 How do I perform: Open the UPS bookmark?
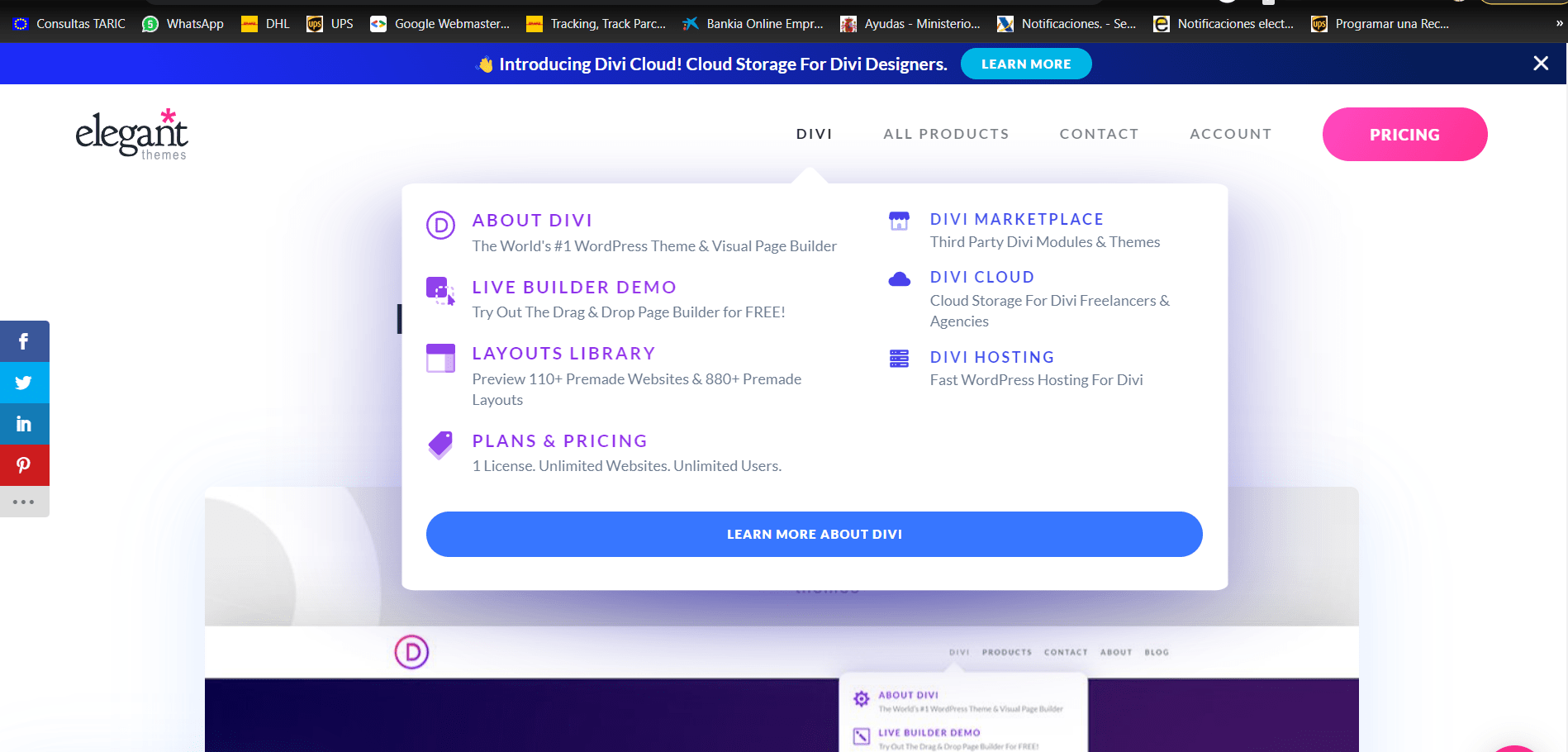[330, 24]
